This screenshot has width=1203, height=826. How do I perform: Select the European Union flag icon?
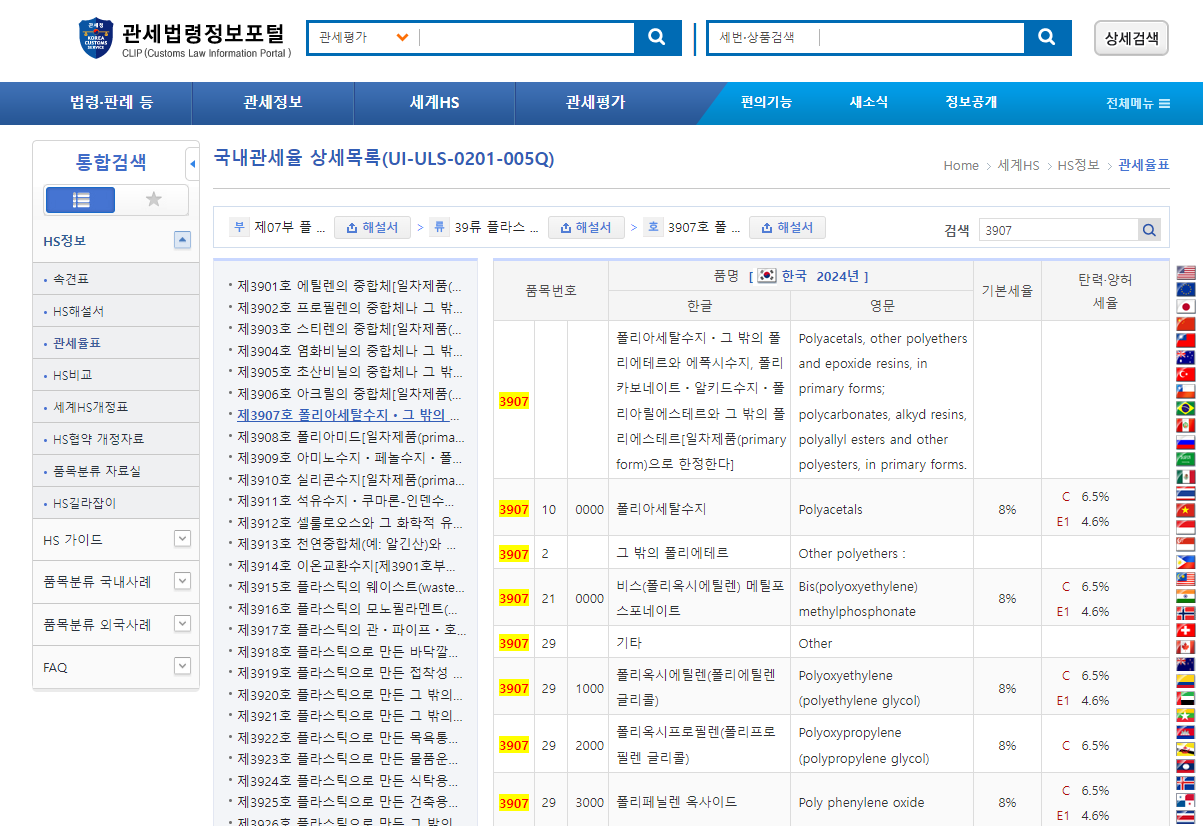1186,290
